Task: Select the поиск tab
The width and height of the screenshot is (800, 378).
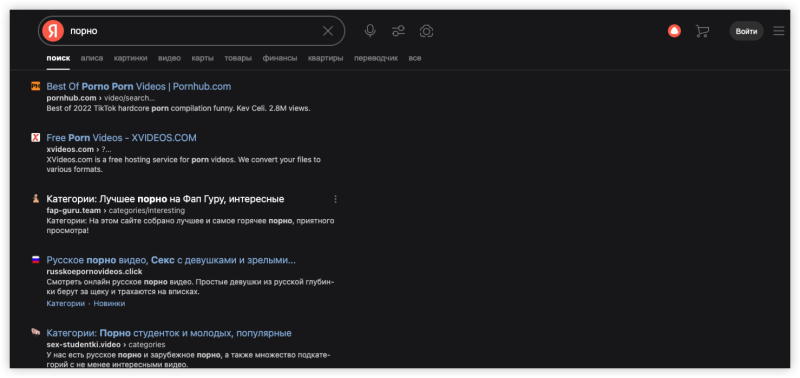Action: pyautogui.click(x=58, y=58)
